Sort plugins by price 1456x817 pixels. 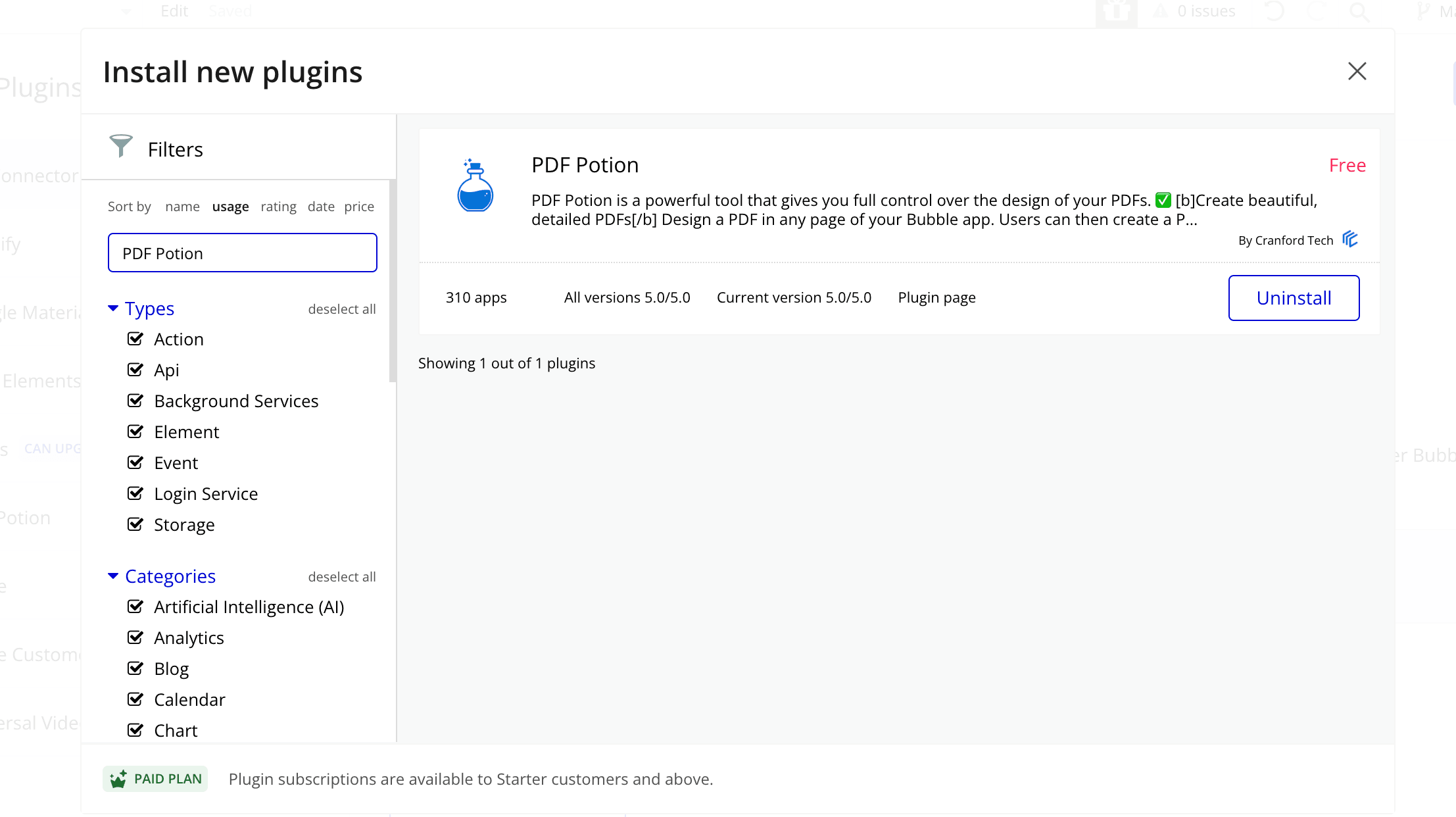pos(359,207)
